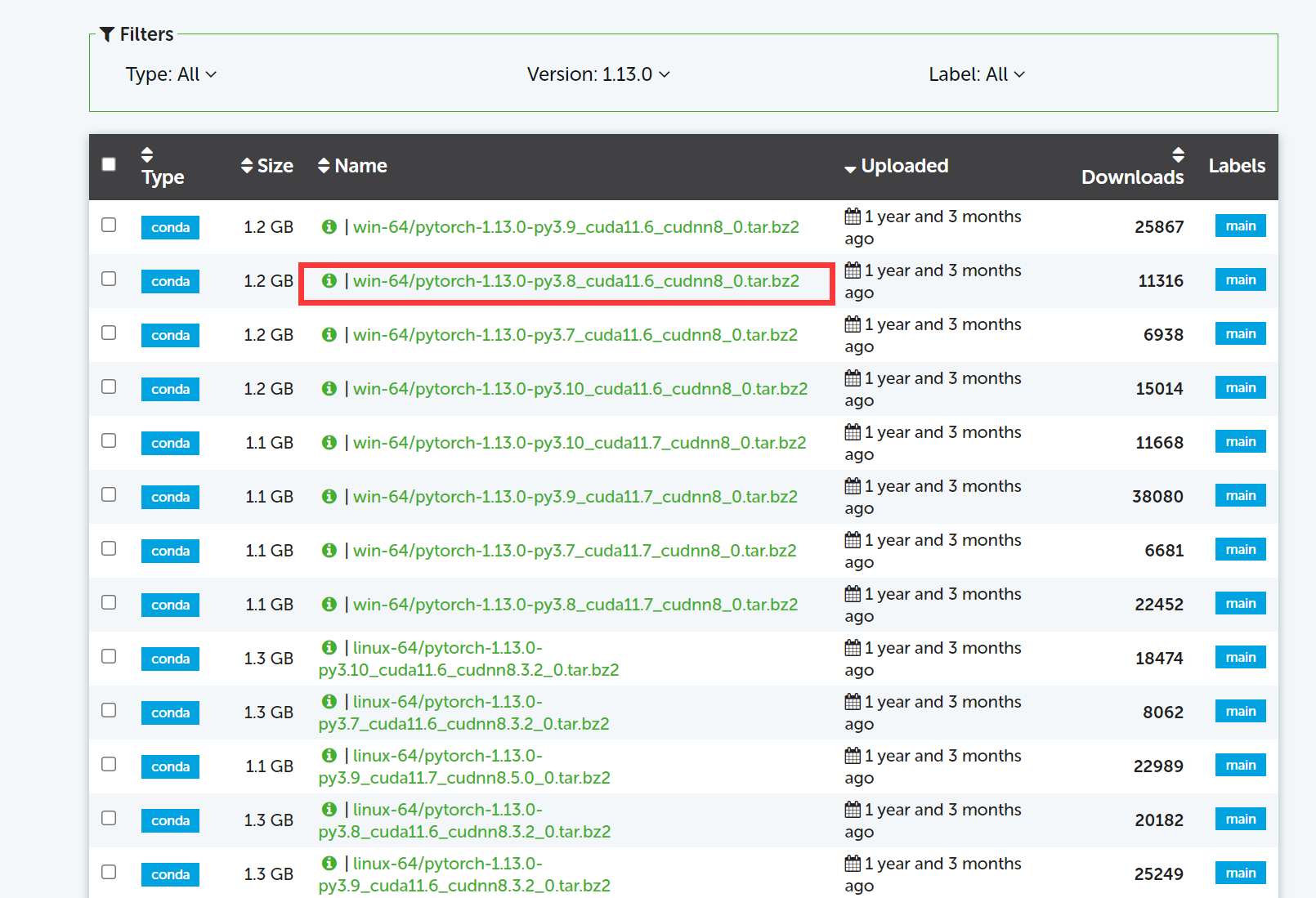Click info icon for linux-64 py3.9 cuda11.6 file

[x=329, y=863]
